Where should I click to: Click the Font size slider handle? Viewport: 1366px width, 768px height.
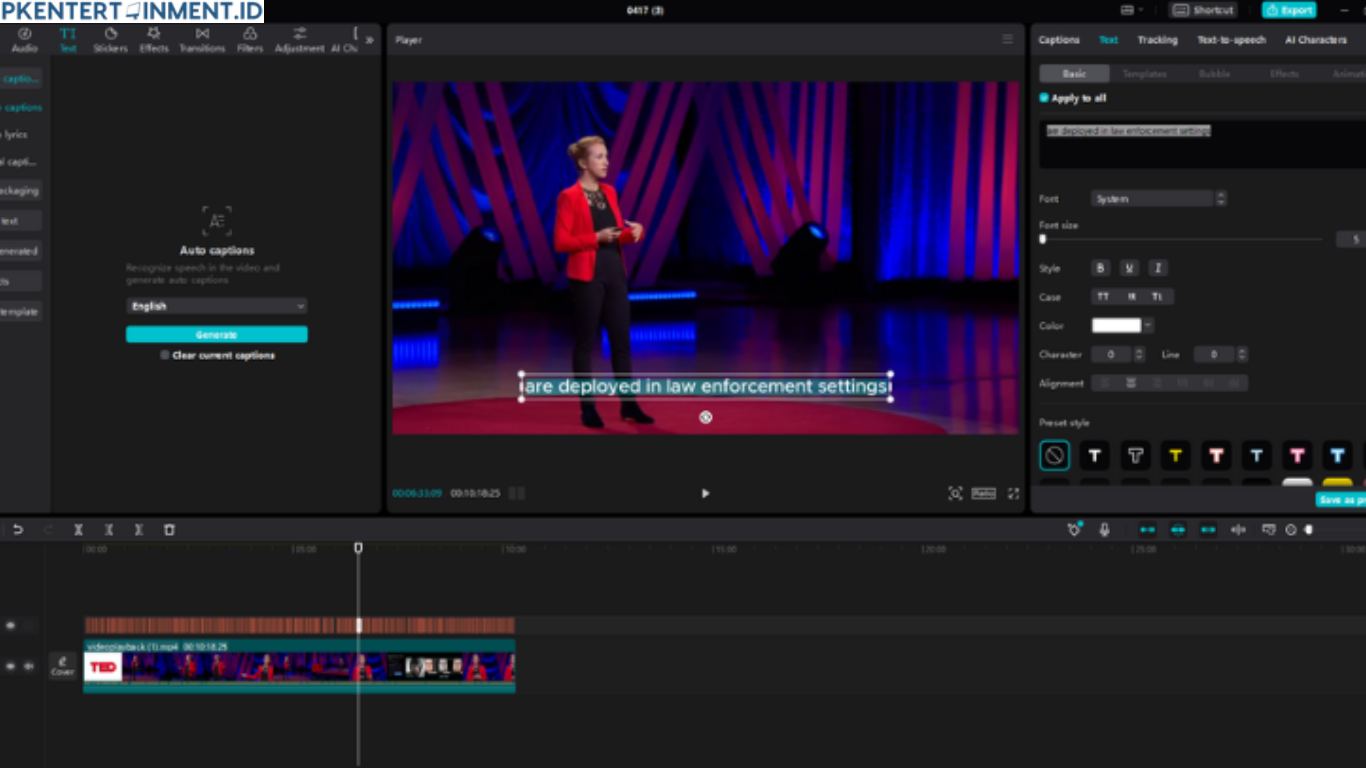pos(1043,239)
